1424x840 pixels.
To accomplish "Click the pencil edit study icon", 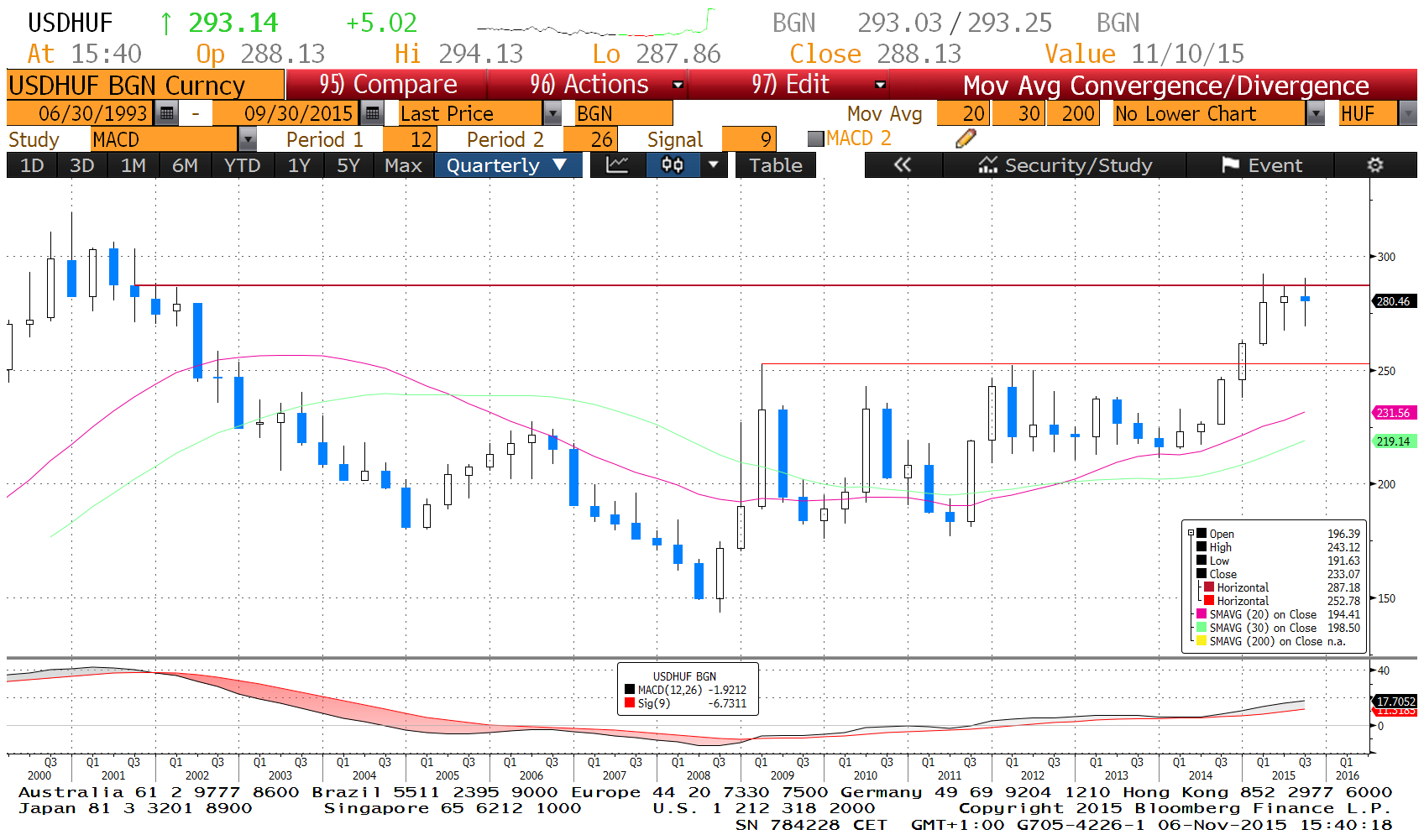I will [966, 138].
